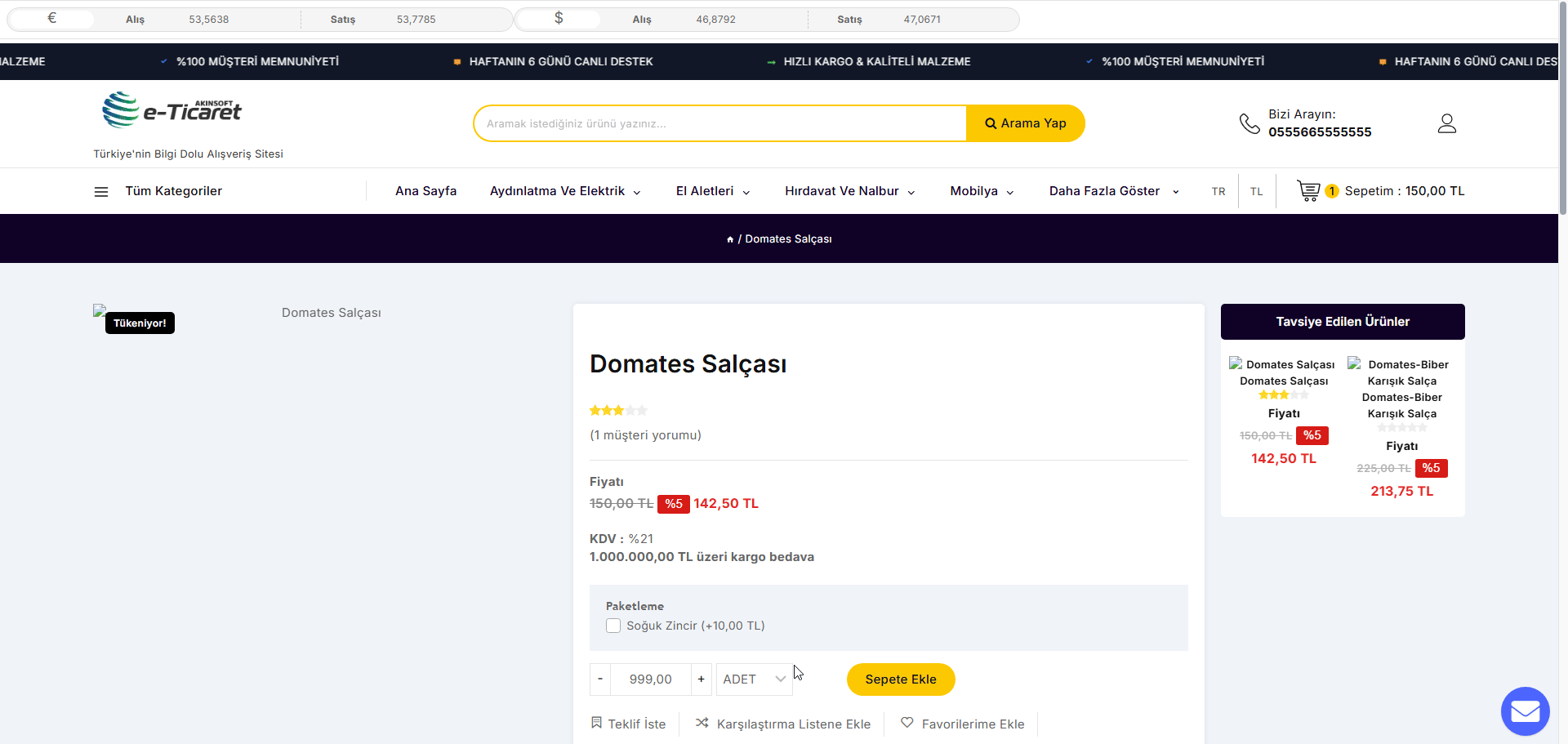Select the TL currency option
The width and height of the screenshot is (1568, 744).
click(1256, 192)
